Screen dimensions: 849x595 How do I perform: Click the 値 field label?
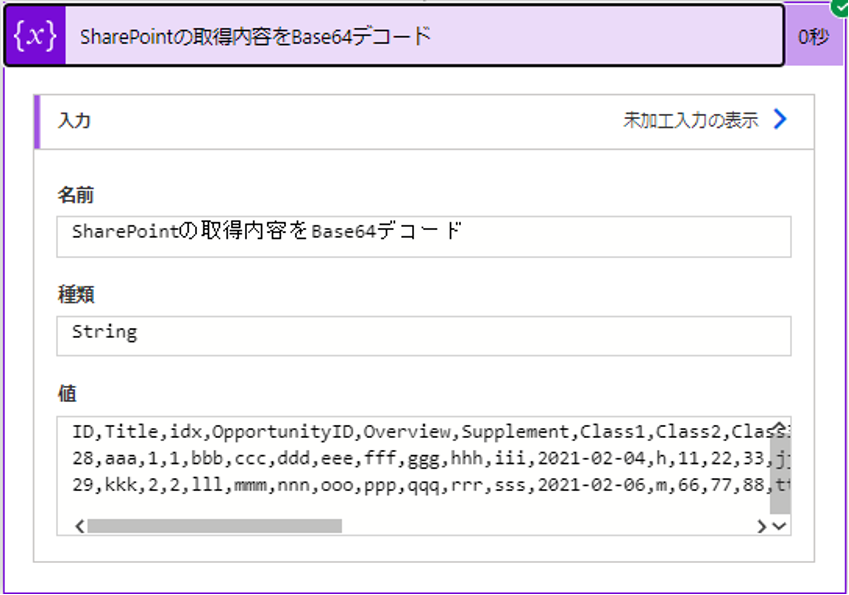[67, 394]
